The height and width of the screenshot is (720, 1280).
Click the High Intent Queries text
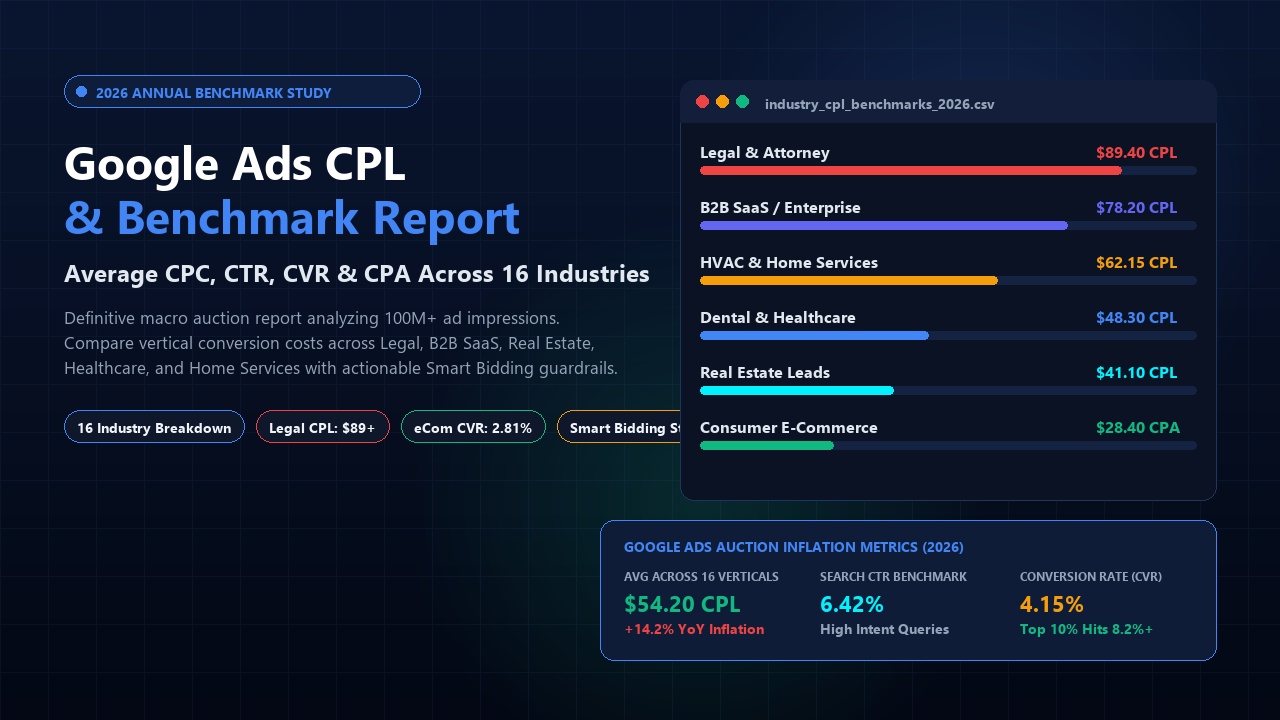(884, 630)
